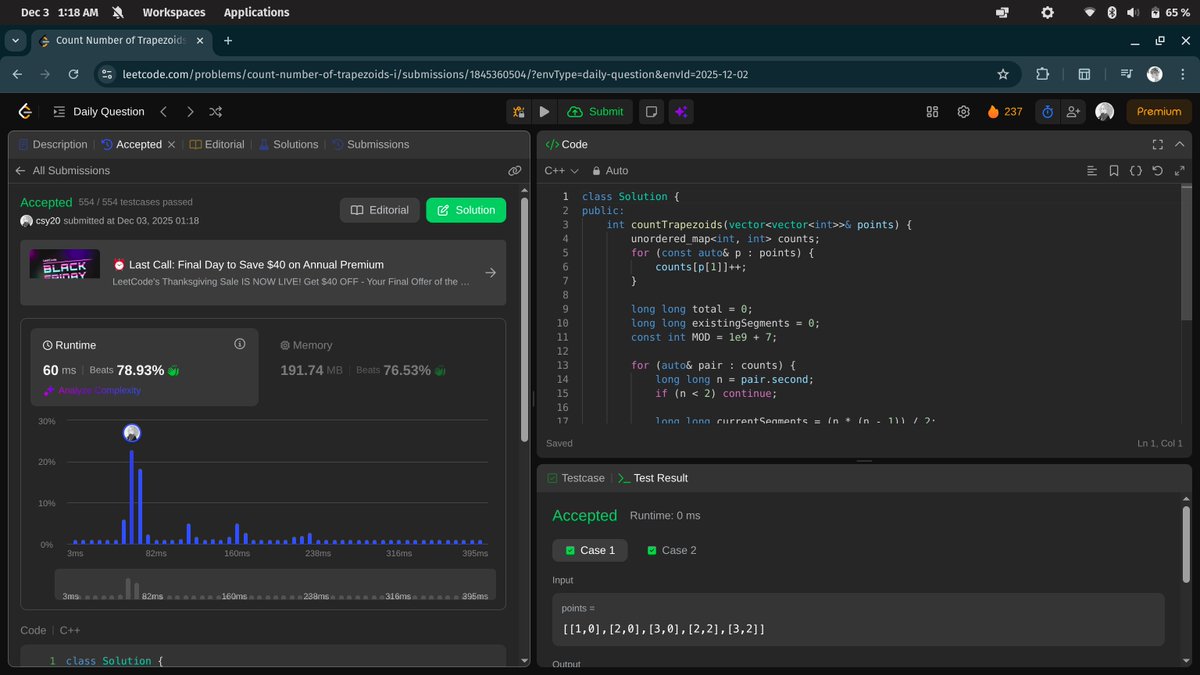Open the notes sticky icon
The height and width of the screenshot is (675, 1200).
[x=651, y=112]
